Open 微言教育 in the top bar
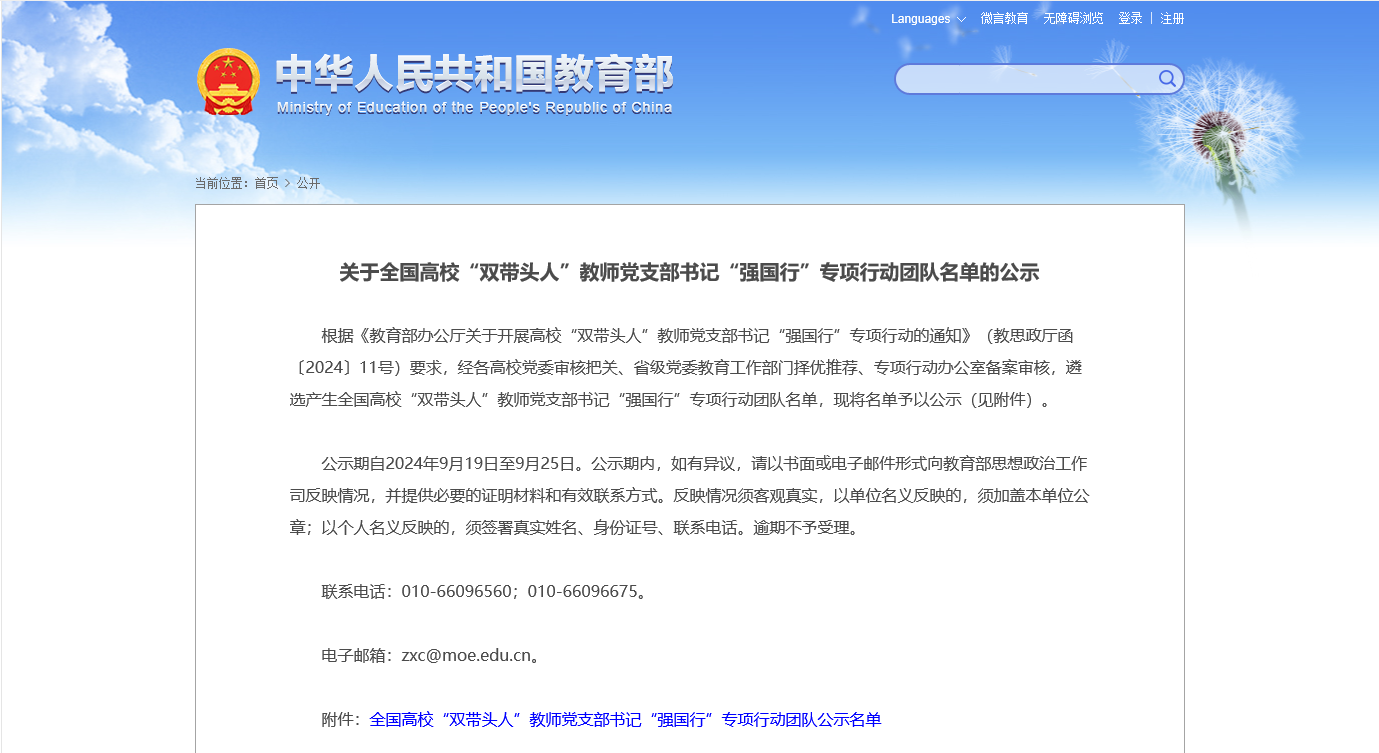Viewport: 1379px width, 753px height. coord(1004,19)
